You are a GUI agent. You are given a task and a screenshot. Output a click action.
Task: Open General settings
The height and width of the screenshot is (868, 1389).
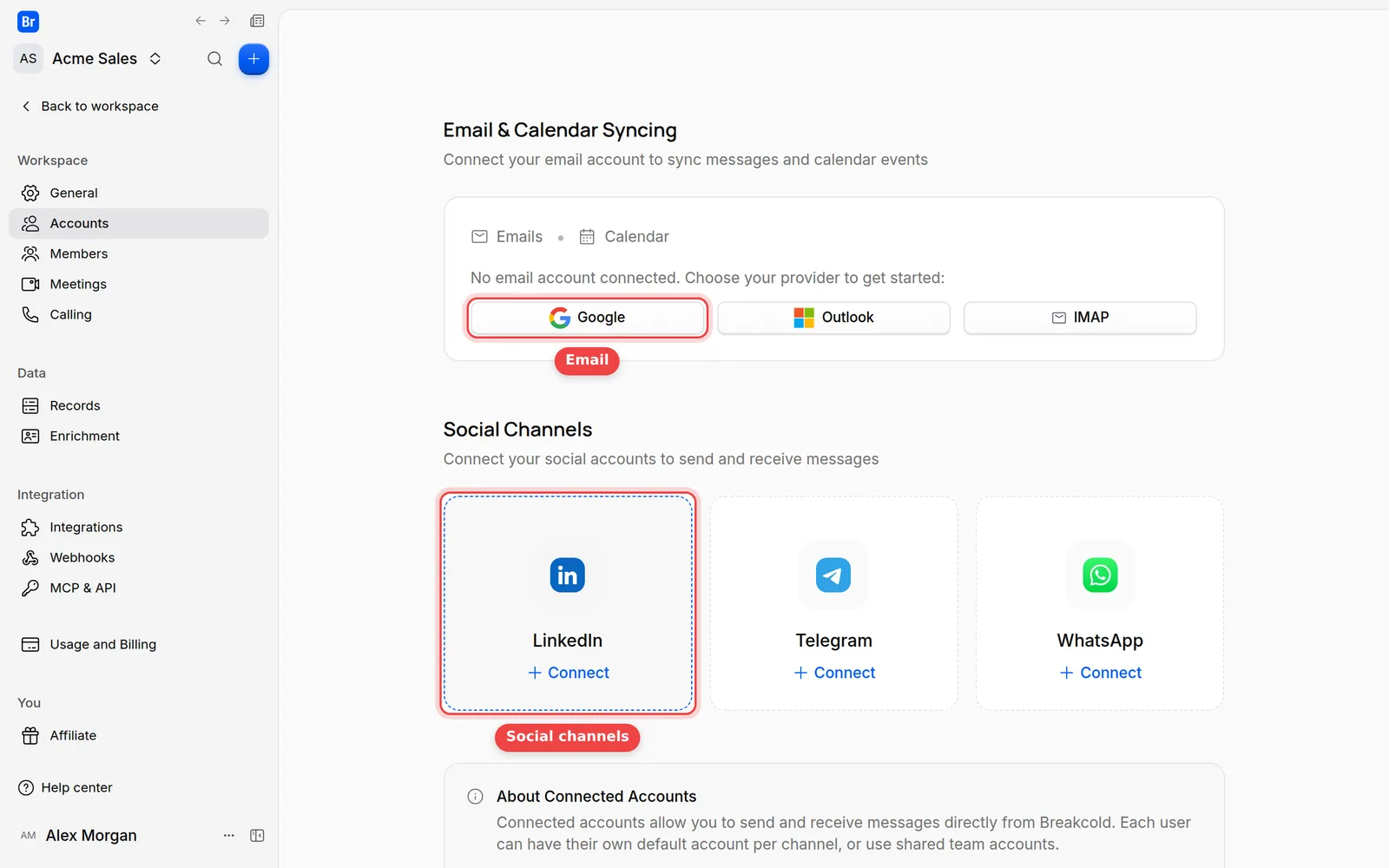tap(139, 193)
